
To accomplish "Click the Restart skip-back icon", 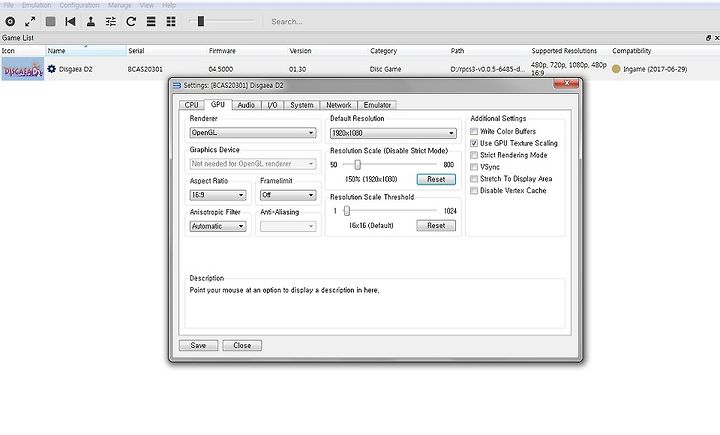I will (70, 22).
